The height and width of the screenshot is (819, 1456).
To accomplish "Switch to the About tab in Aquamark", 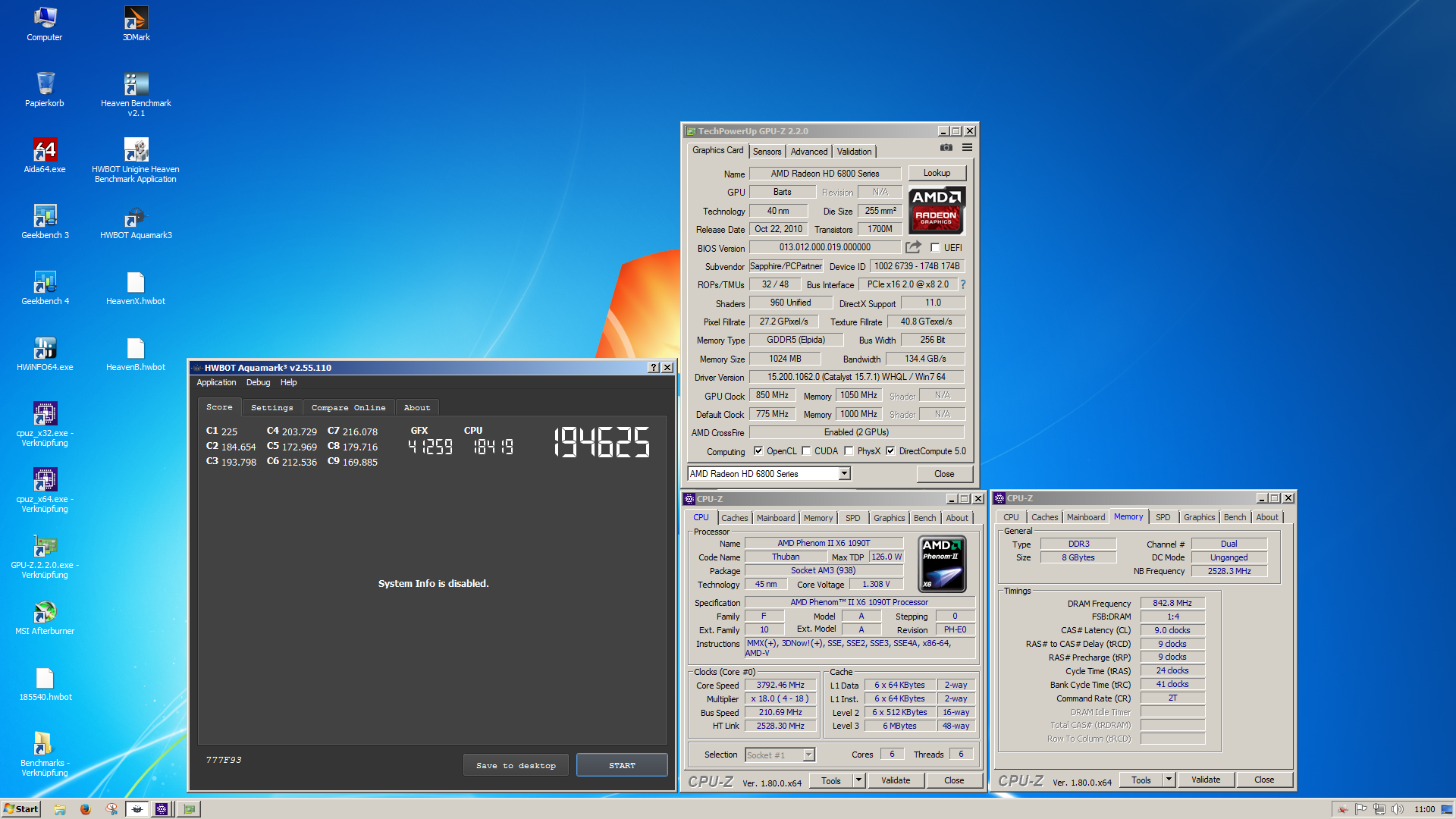I will pos(416,407).
